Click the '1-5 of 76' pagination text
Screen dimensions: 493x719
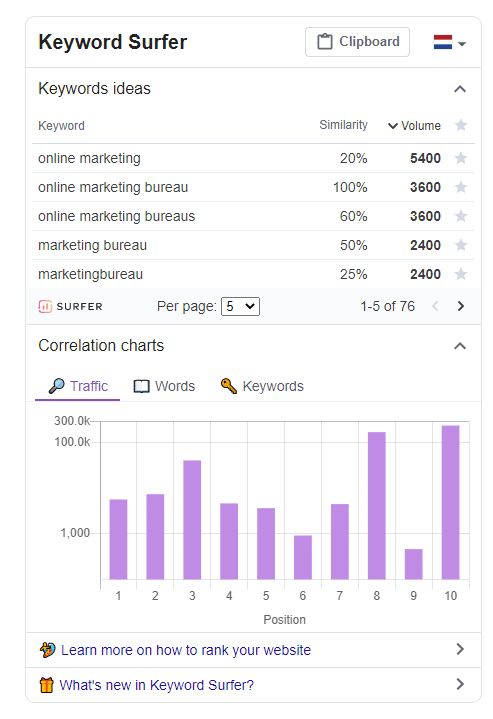[x=388, y=306]
